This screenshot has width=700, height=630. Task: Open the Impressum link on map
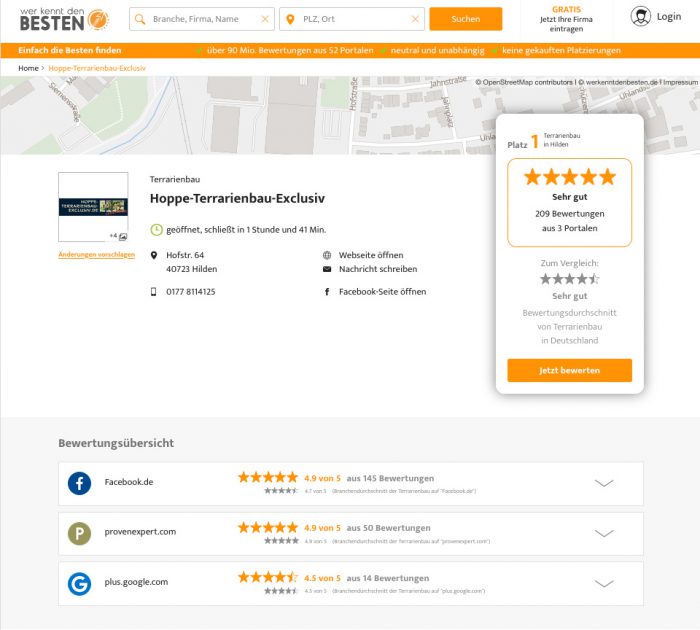(680, 83)
